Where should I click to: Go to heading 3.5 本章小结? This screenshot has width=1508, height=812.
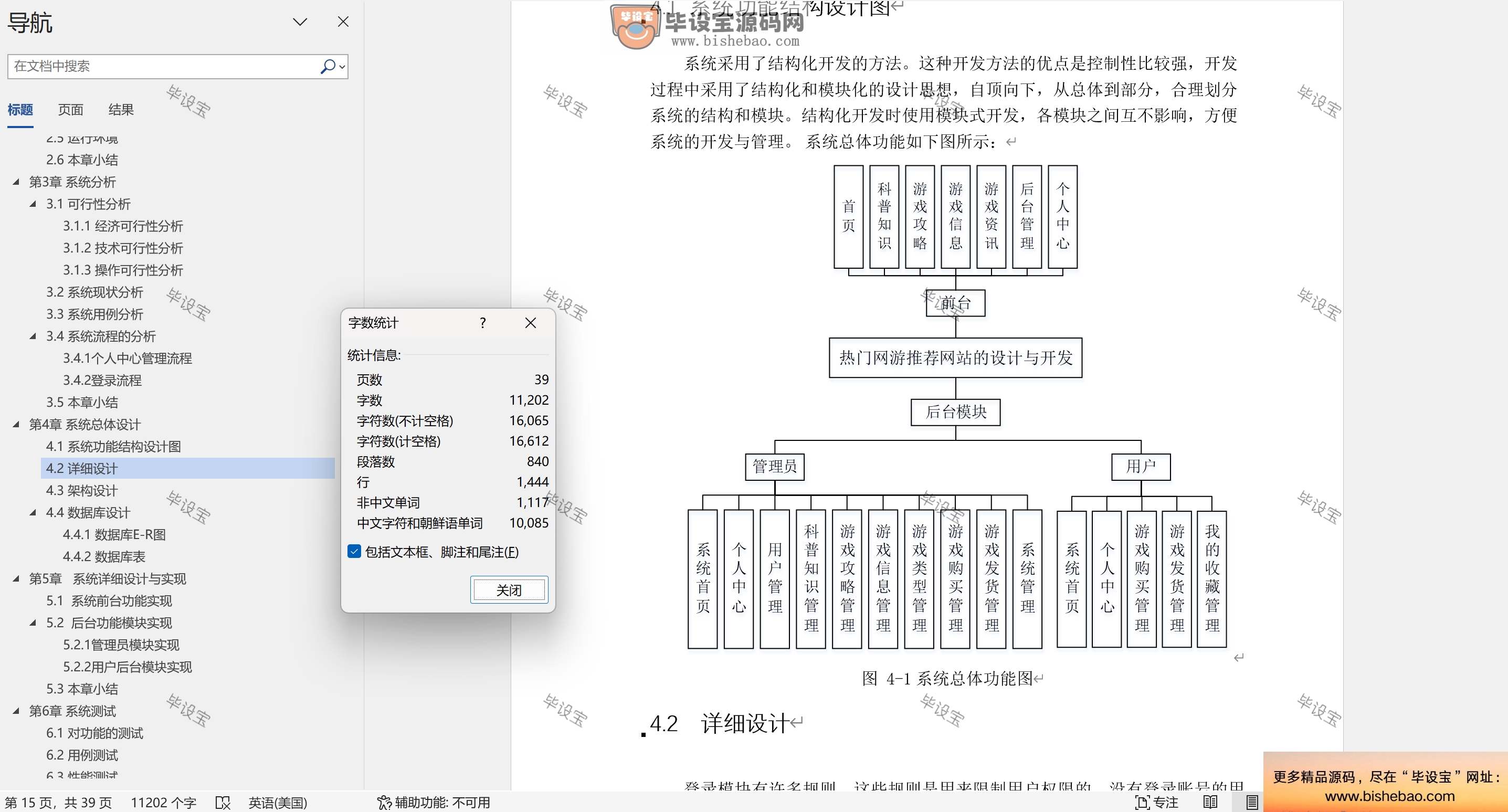(x=82, y=402)
